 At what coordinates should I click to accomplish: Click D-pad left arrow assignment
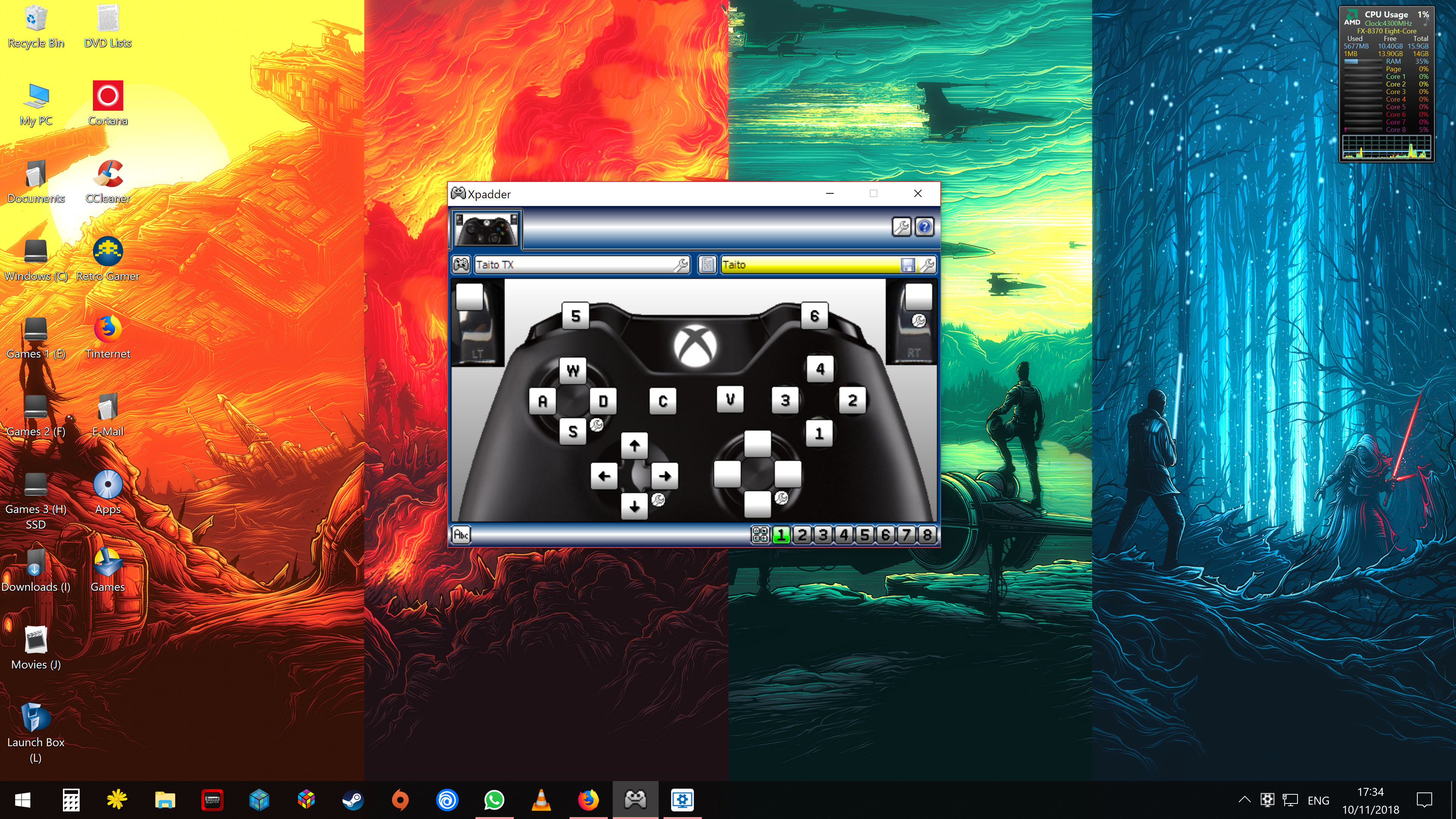tap(604, 476)
